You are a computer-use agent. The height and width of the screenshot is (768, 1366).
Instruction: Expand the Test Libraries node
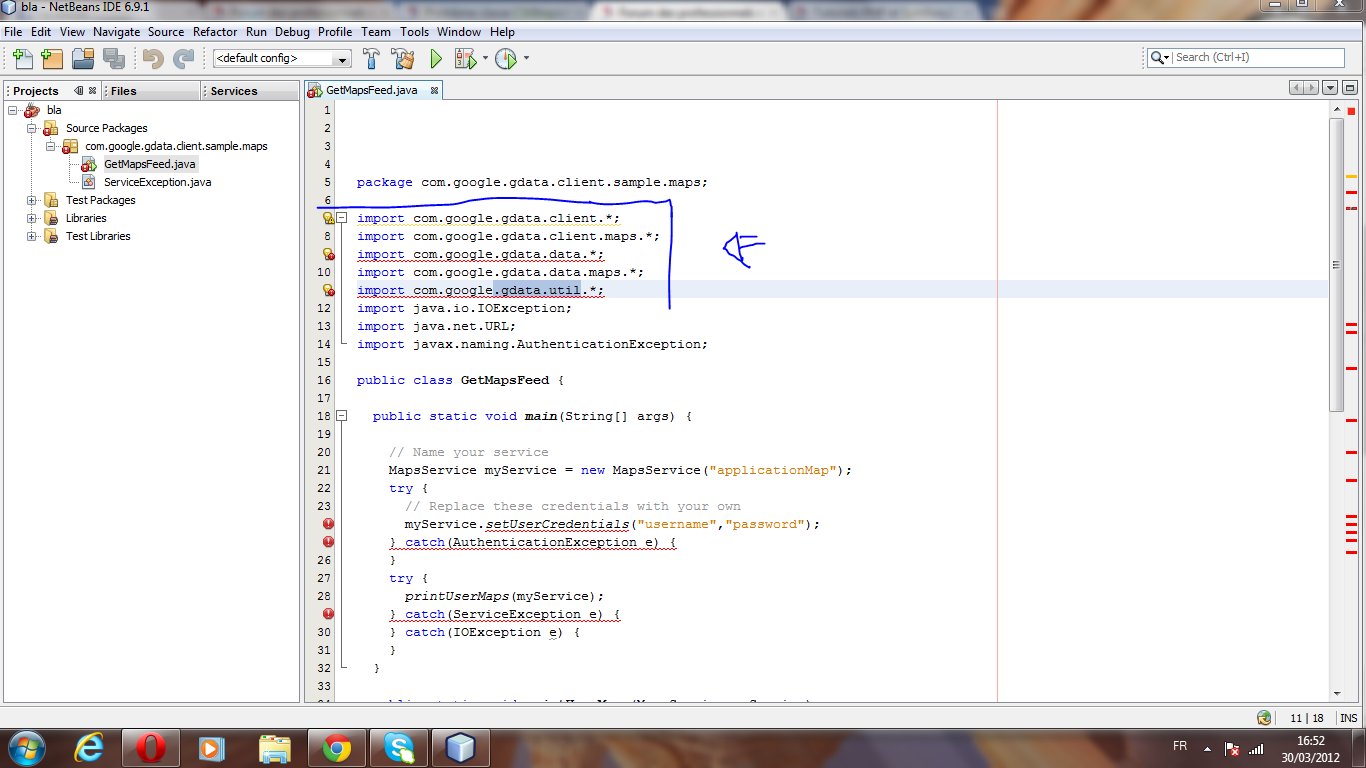pos(31,236)
